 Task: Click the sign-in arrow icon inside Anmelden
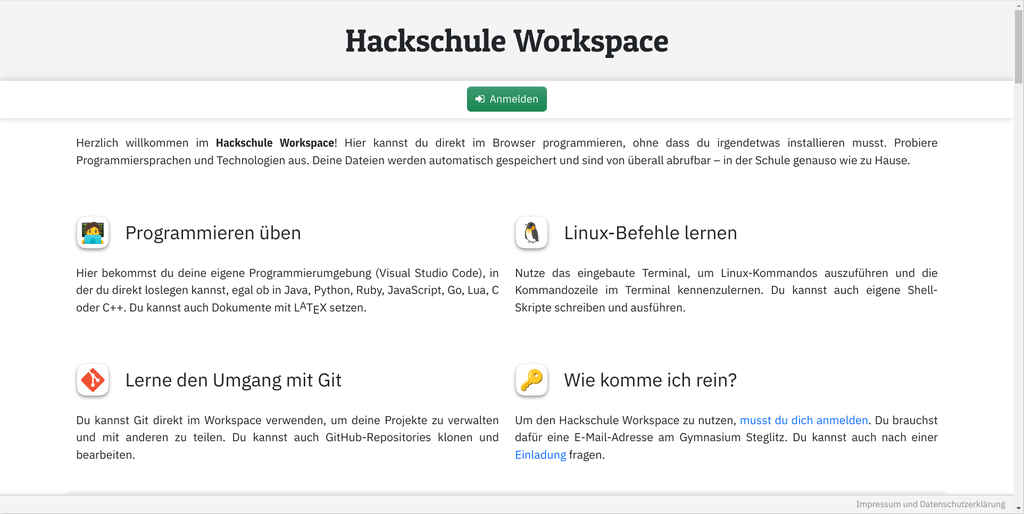(x=480, y=99)
